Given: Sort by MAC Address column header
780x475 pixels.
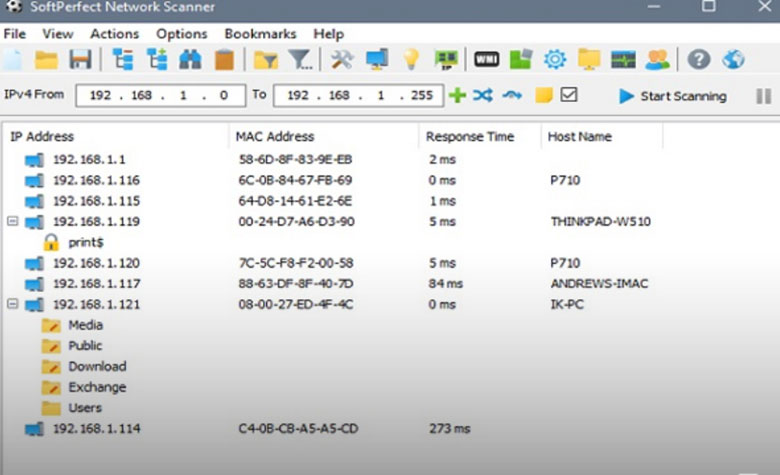Looking at the screenshot, I should tap(324, 136).
